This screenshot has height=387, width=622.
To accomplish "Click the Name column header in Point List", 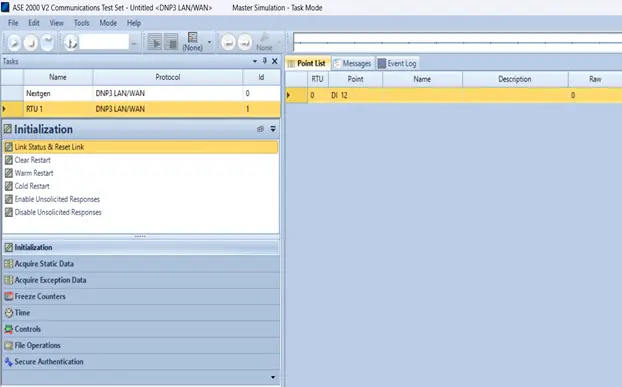I will [422, 79].
